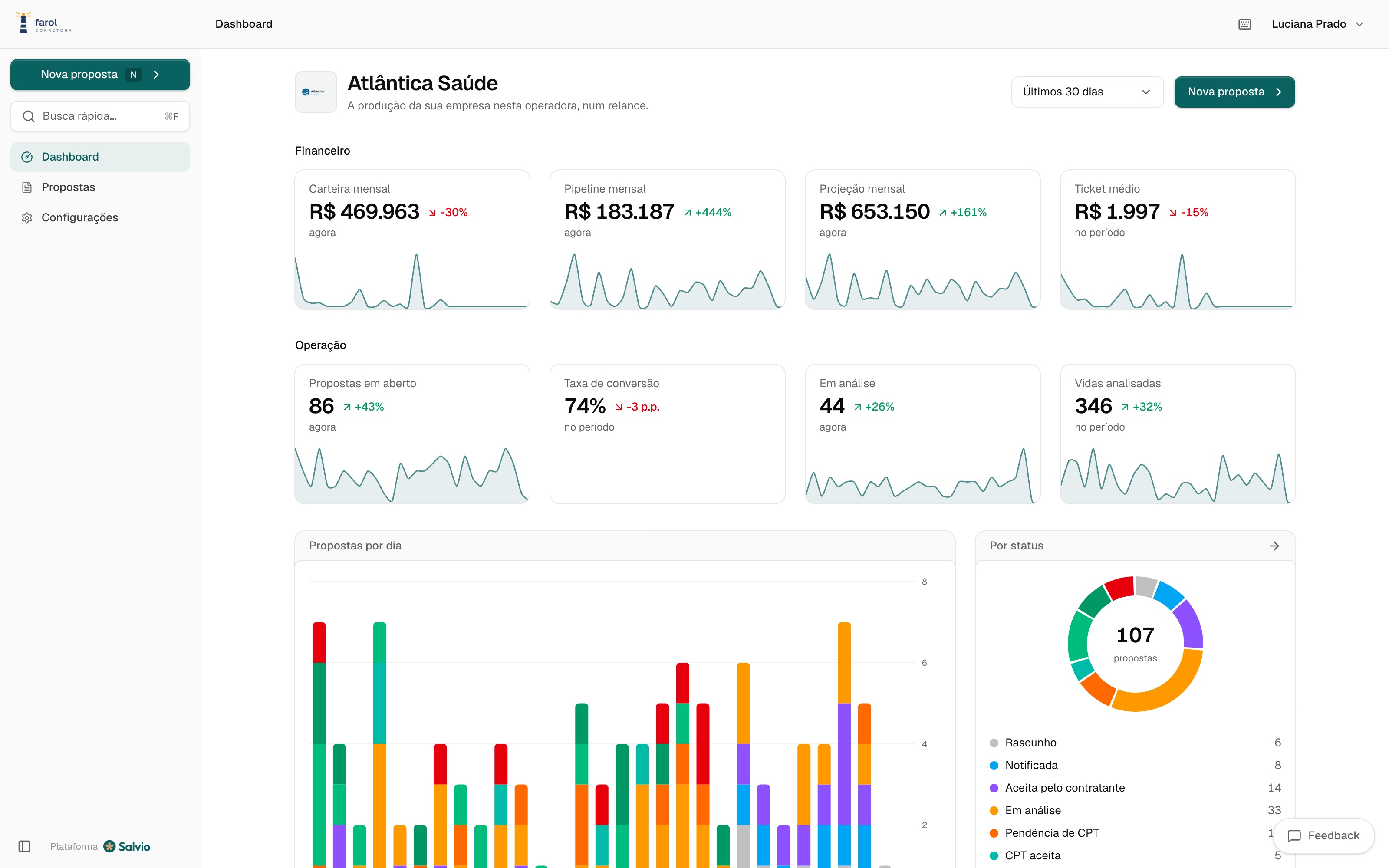Click the blue Notificada legend dot

coord(994,765)
